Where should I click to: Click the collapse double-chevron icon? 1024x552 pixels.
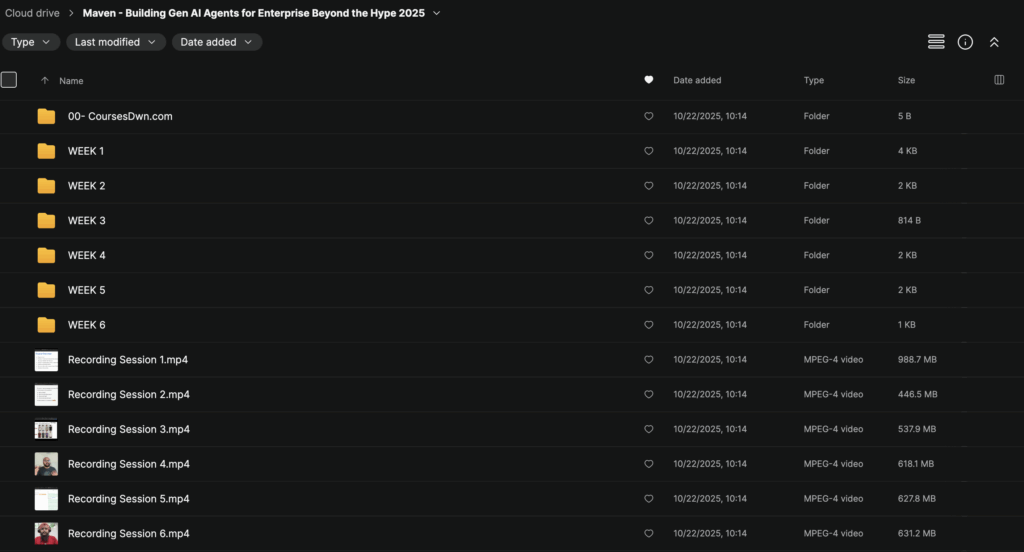[x=994, y=42]
